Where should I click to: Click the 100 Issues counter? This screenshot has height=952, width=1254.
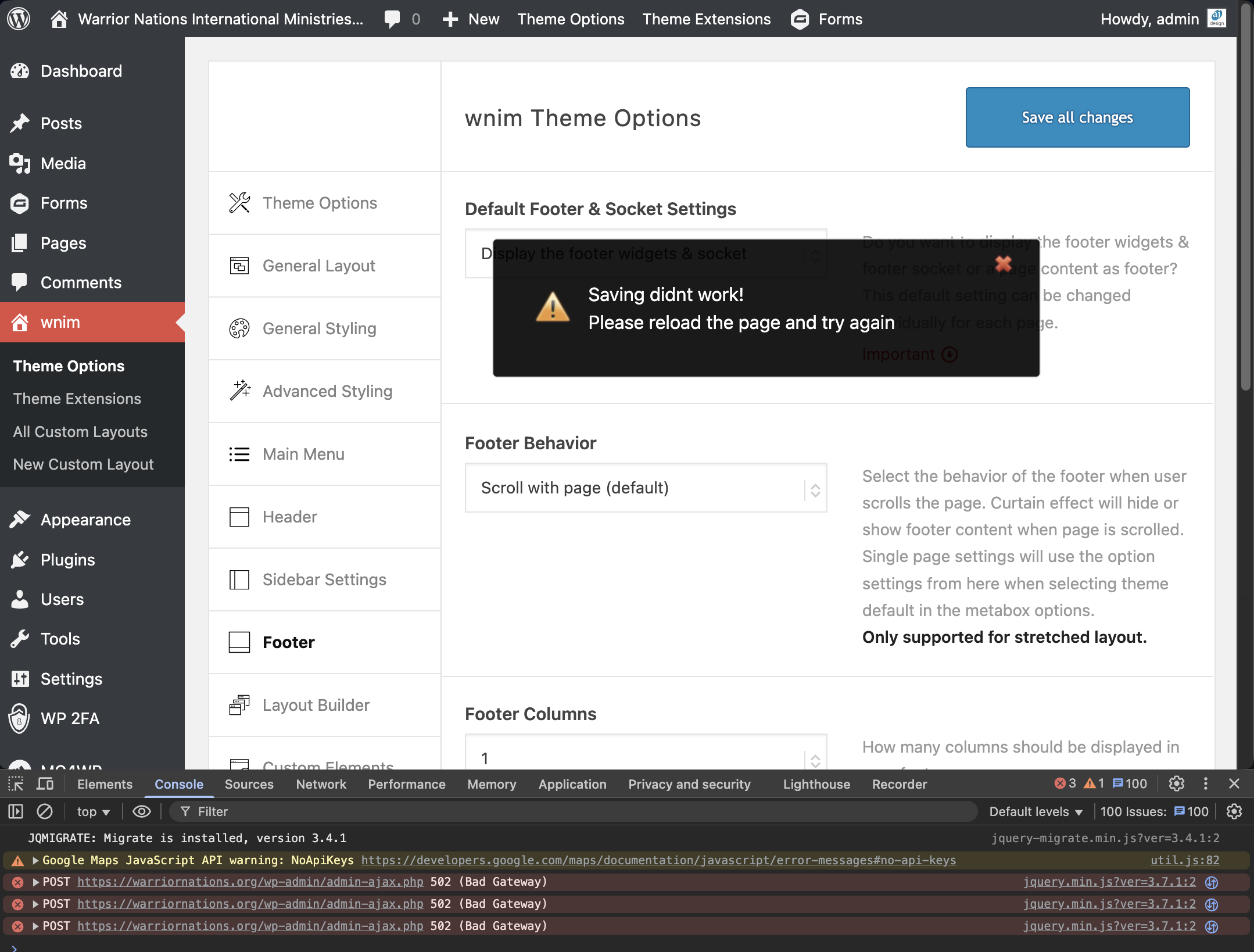(x=1155, y=811)
